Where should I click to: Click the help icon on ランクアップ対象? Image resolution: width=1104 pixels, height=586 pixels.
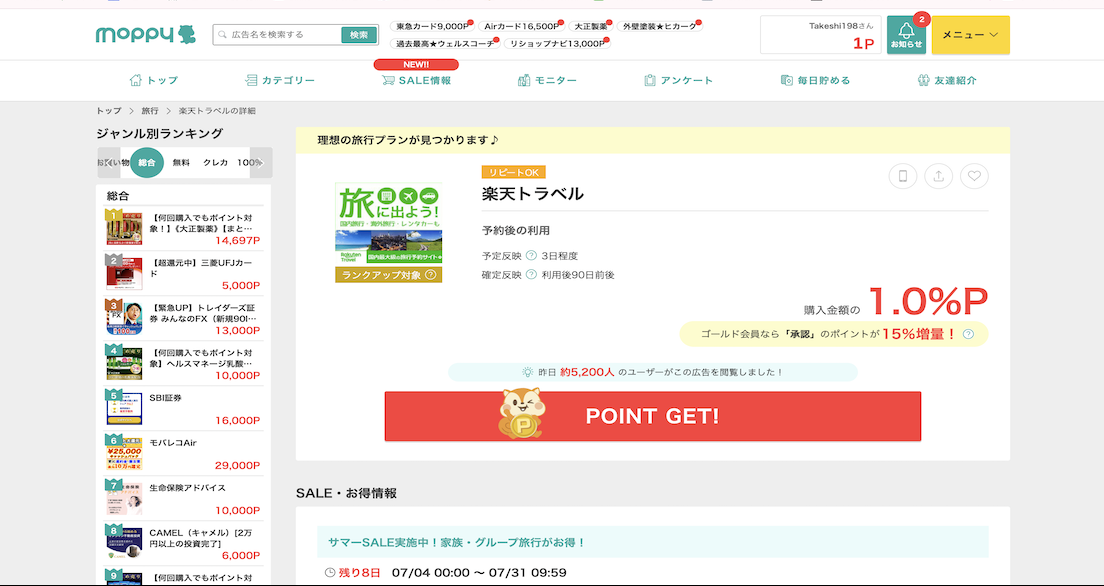click(x=431, y=275)
